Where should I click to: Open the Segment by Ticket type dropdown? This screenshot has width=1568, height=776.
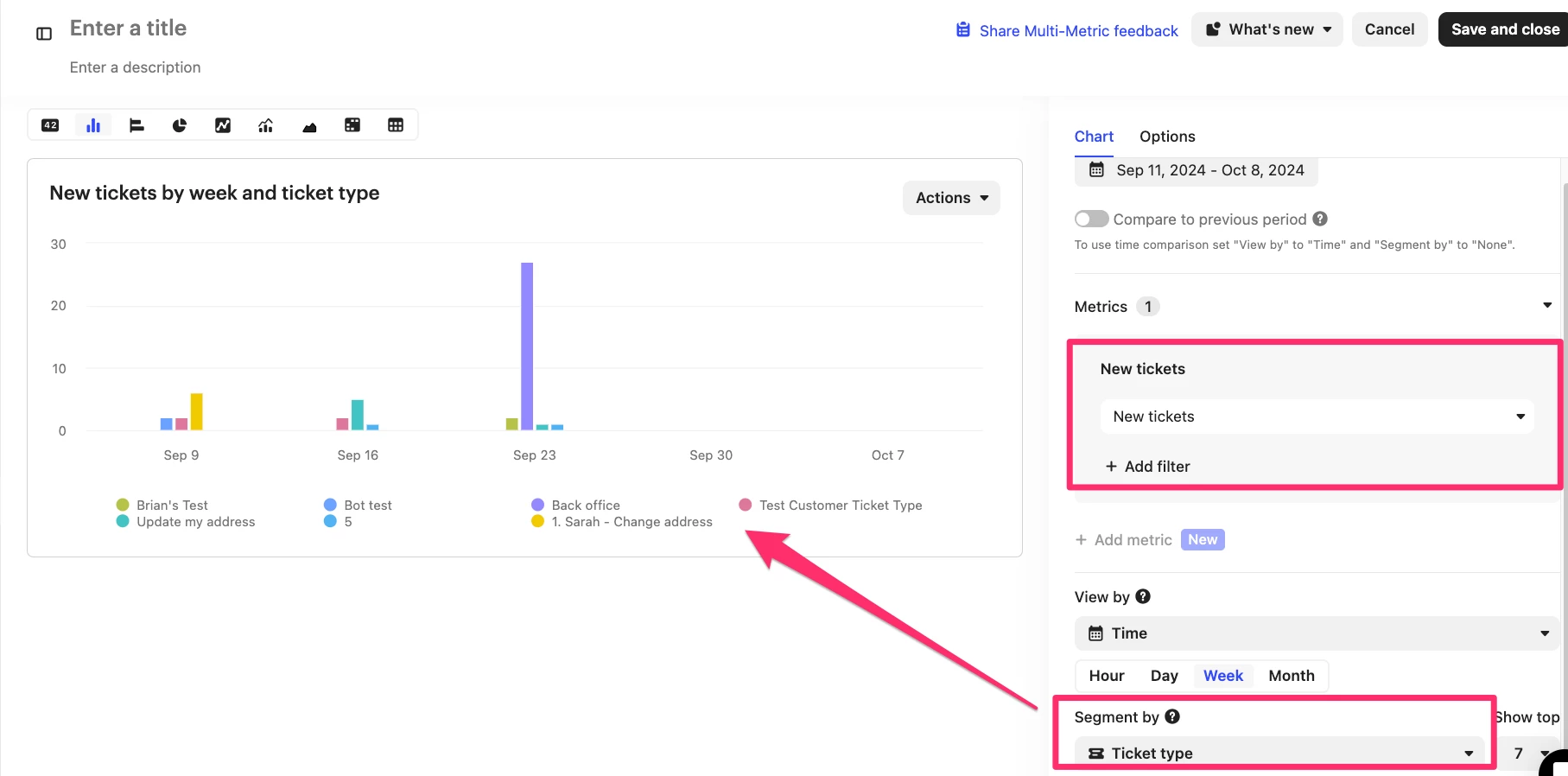tap(1279, 754)
